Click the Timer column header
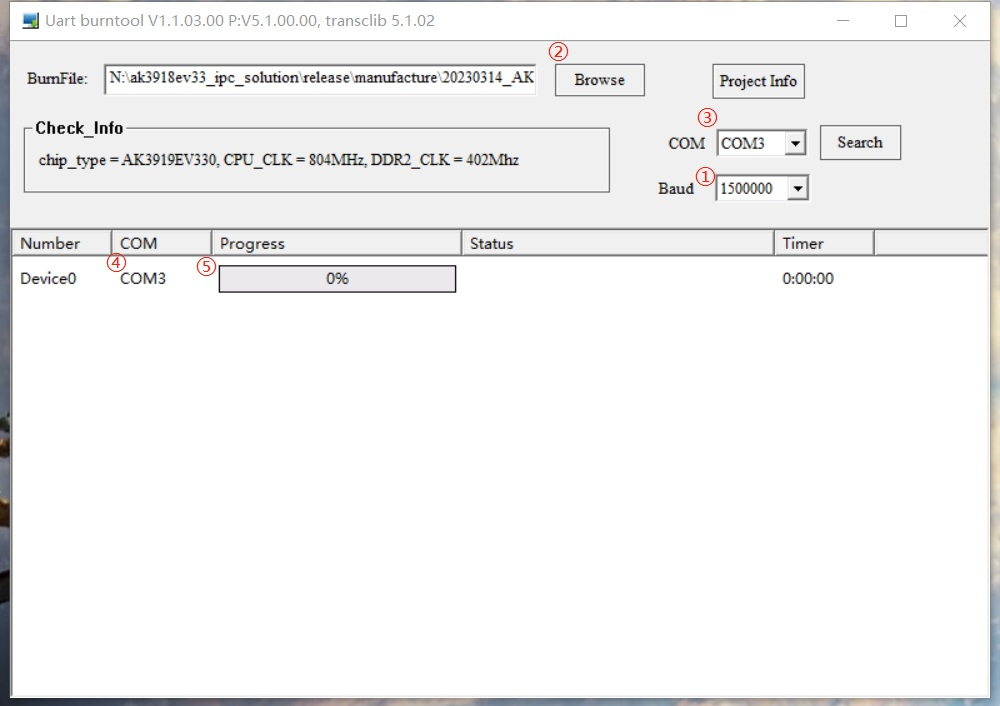 coord(823,243)
